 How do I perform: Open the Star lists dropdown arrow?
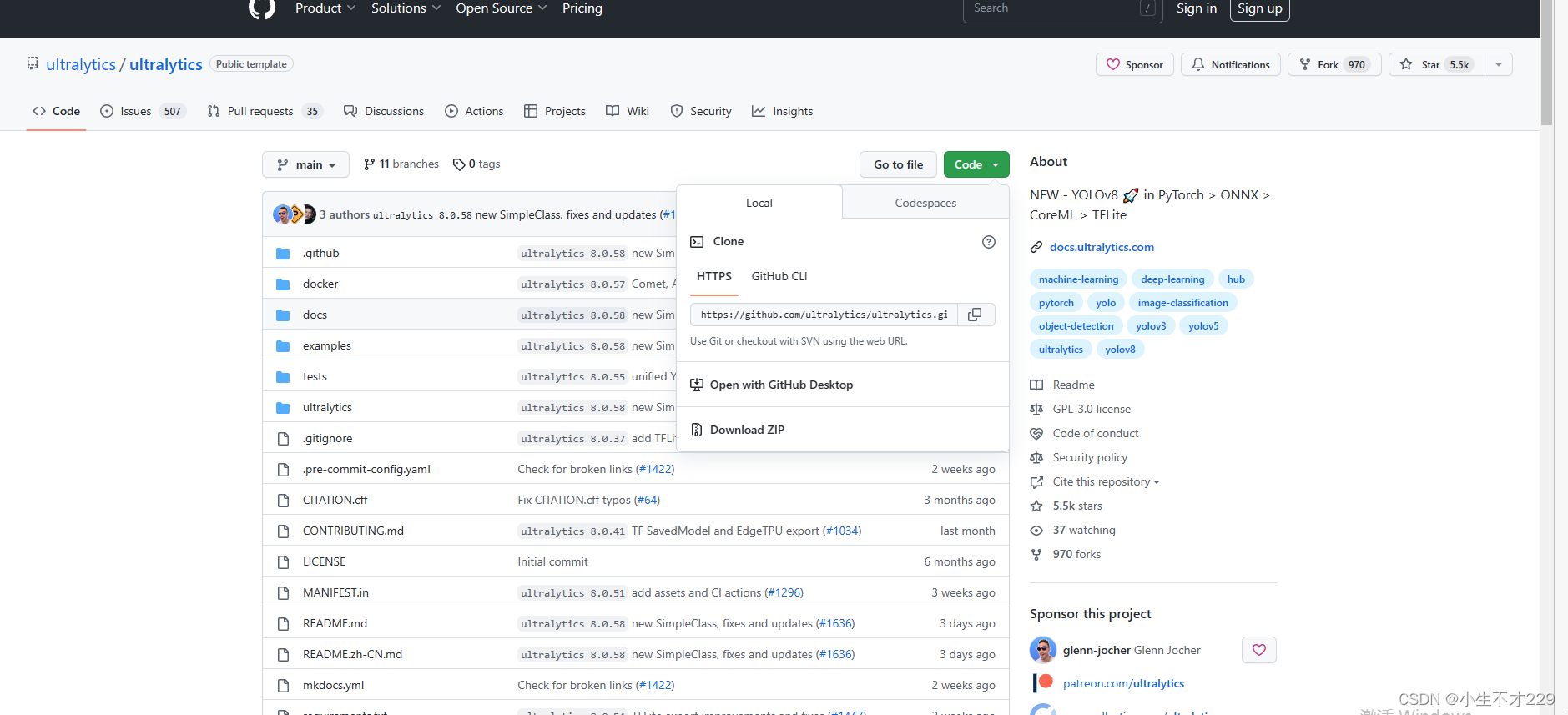click(1499, 64)
